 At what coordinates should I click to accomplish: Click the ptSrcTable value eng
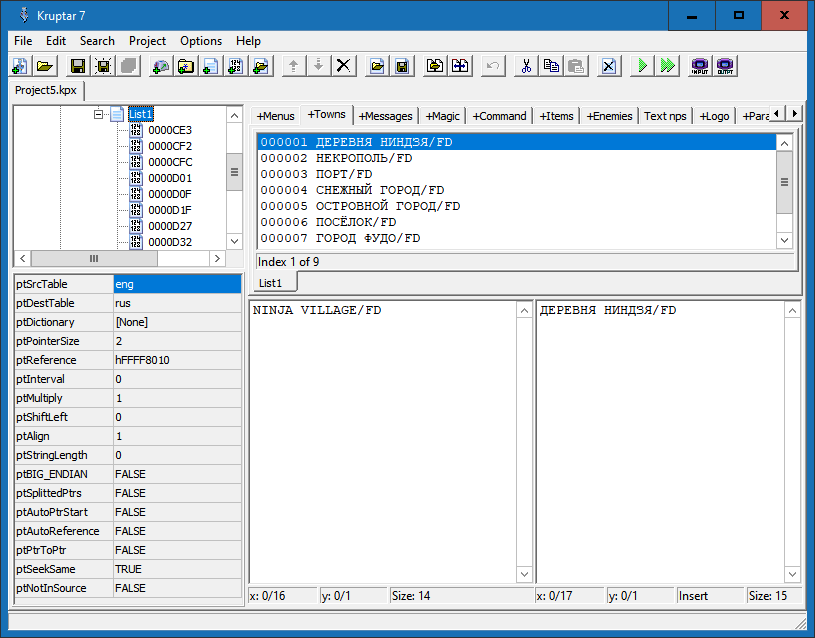[x=177, y=284]
